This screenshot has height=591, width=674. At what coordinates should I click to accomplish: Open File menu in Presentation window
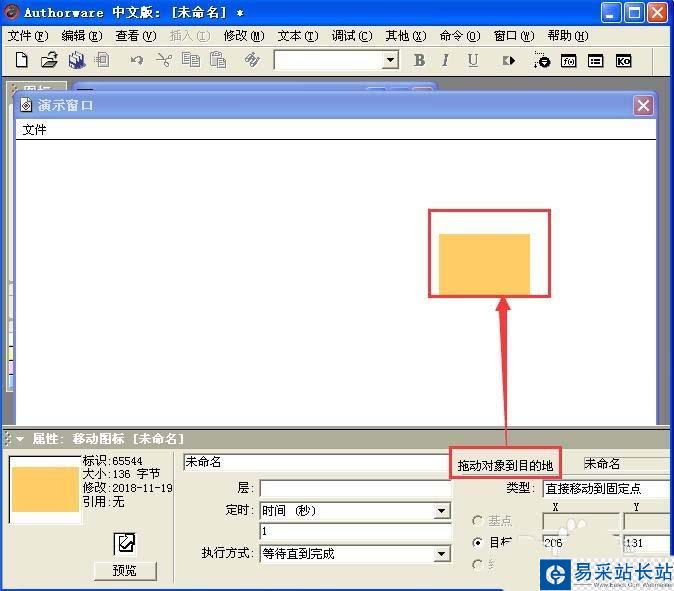click(34, 129)
